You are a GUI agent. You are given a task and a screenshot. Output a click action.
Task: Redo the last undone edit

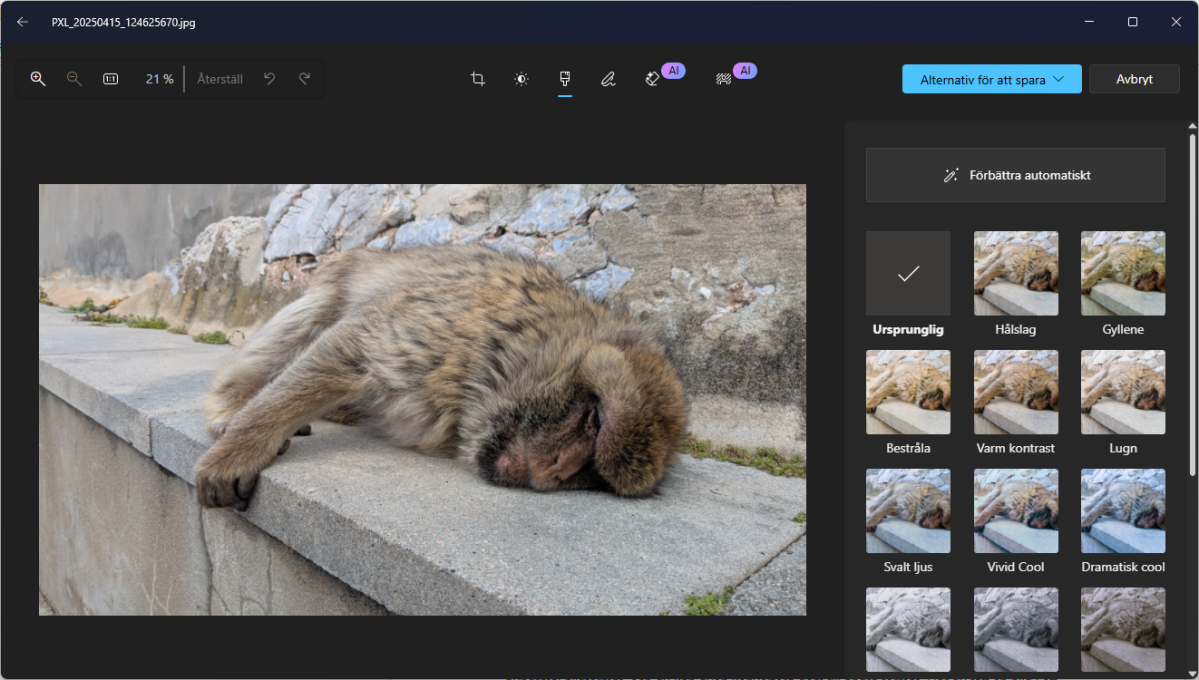click(x=304, y=78)
